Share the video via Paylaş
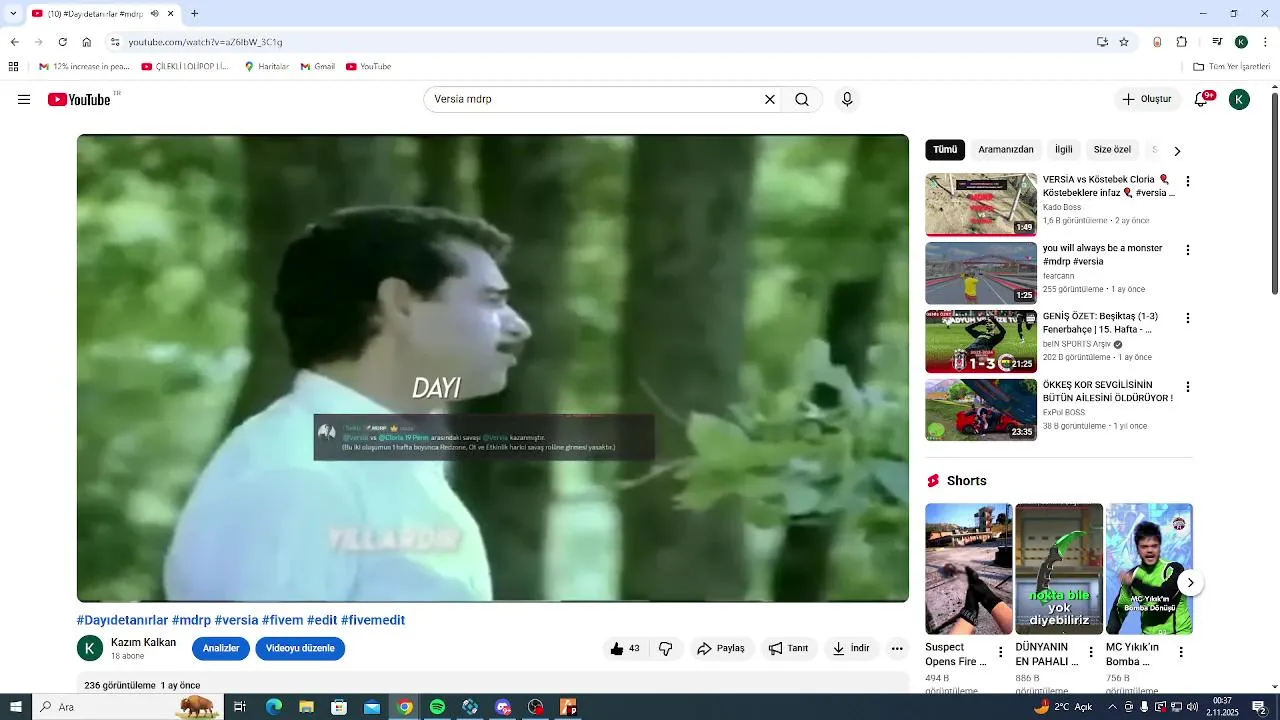 [x=721, y=648]
